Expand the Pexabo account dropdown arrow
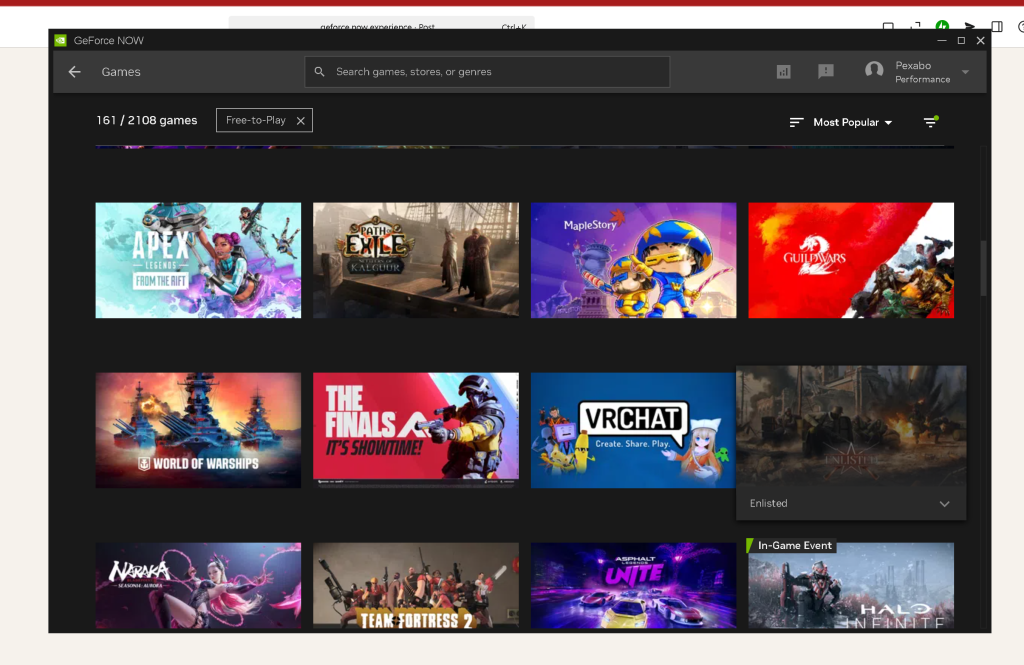This screenshot has height=665, width=1024. (x=965, y=72)
